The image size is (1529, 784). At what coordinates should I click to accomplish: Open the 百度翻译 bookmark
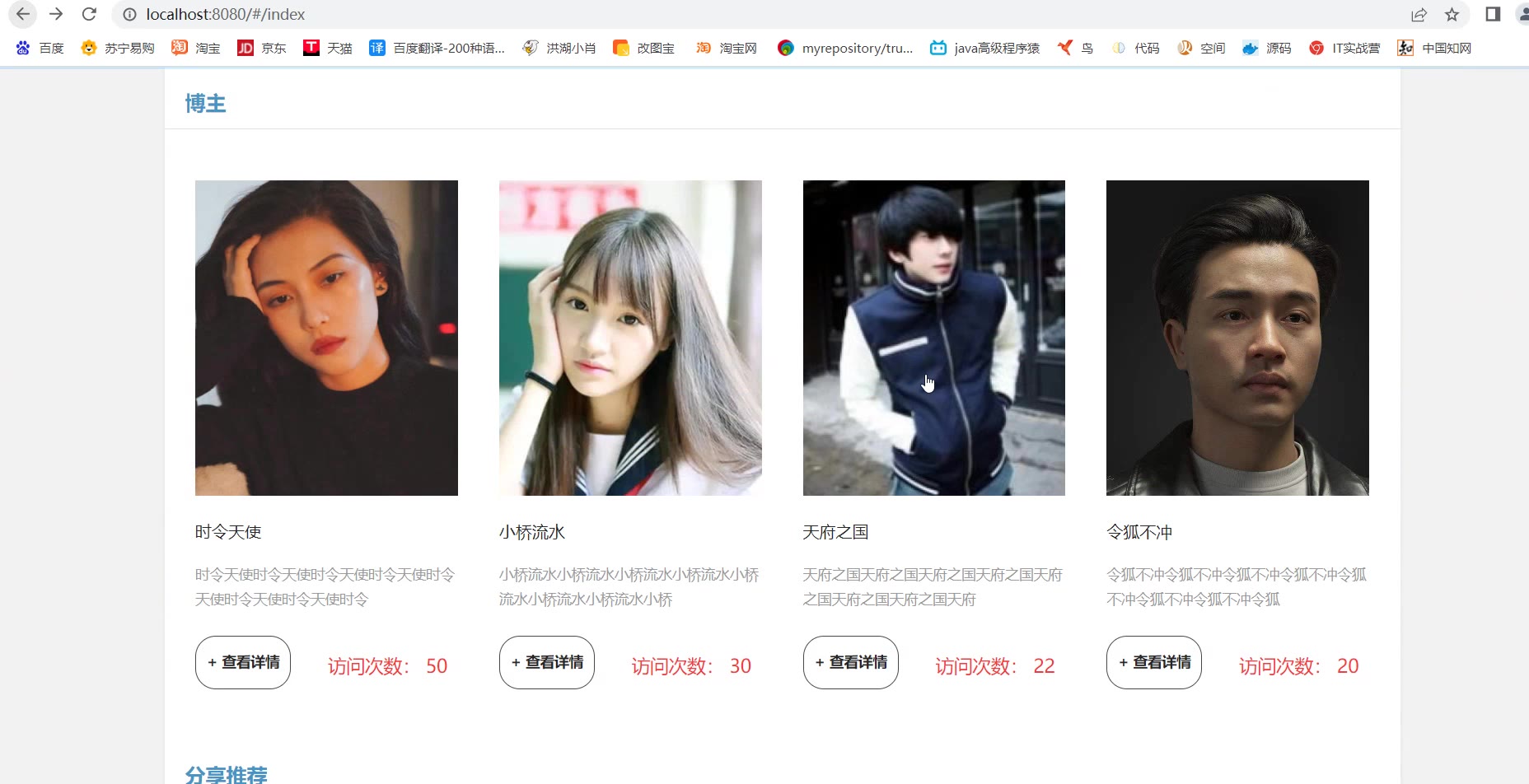tap(437, 48)
